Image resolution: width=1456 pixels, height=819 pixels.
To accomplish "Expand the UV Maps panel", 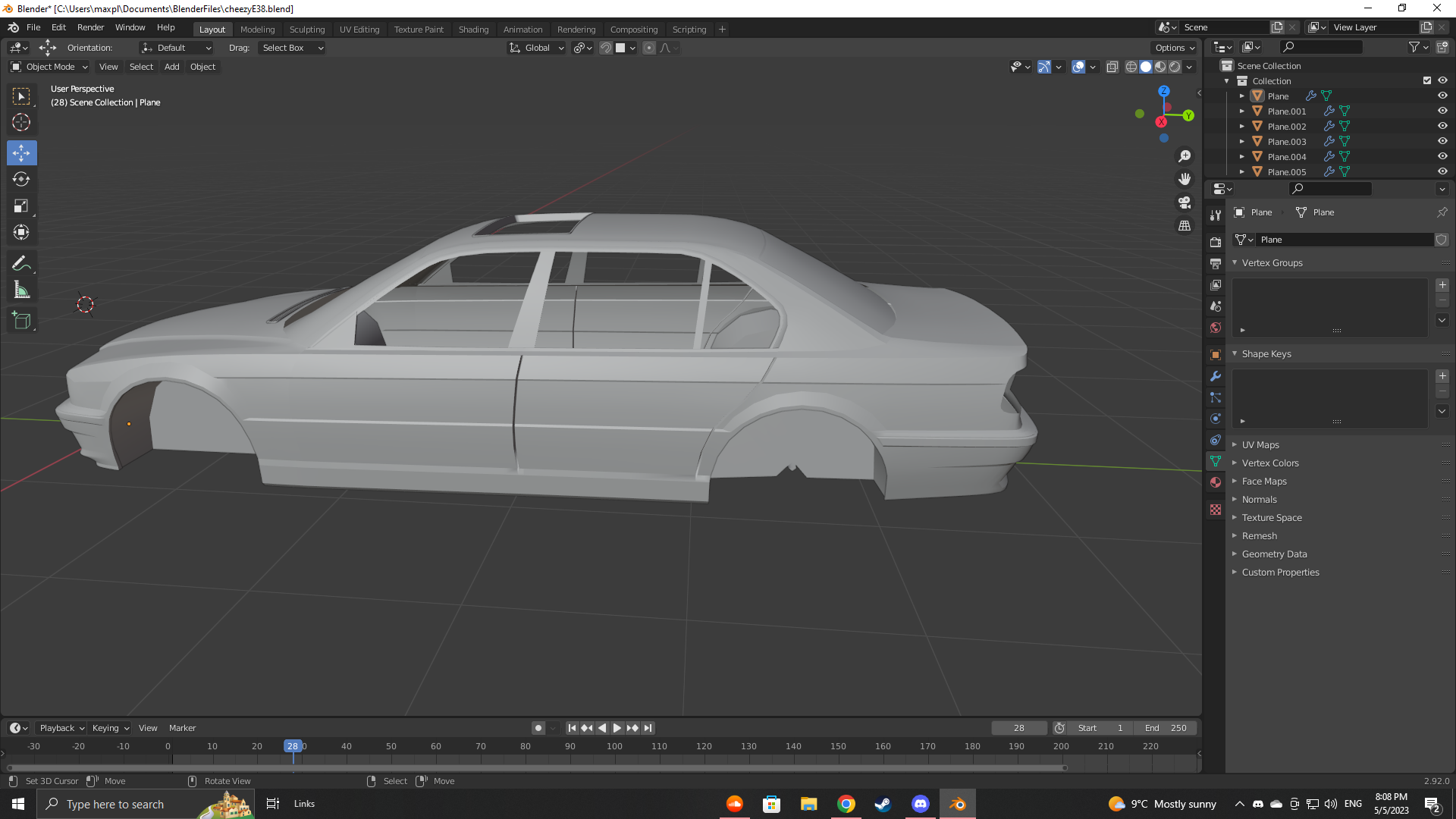I will tap(1260, 445).
